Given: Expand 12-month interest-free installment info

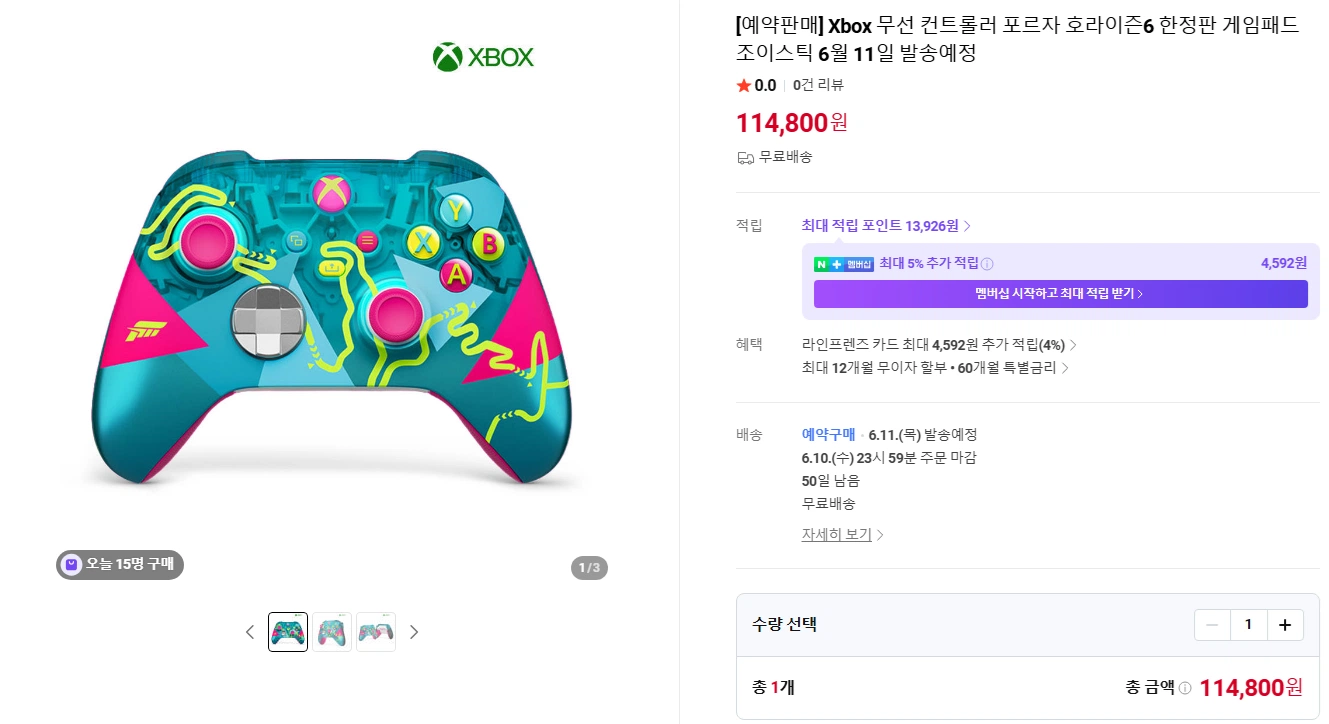Looking at the screenshot, I should click(935, 368).
